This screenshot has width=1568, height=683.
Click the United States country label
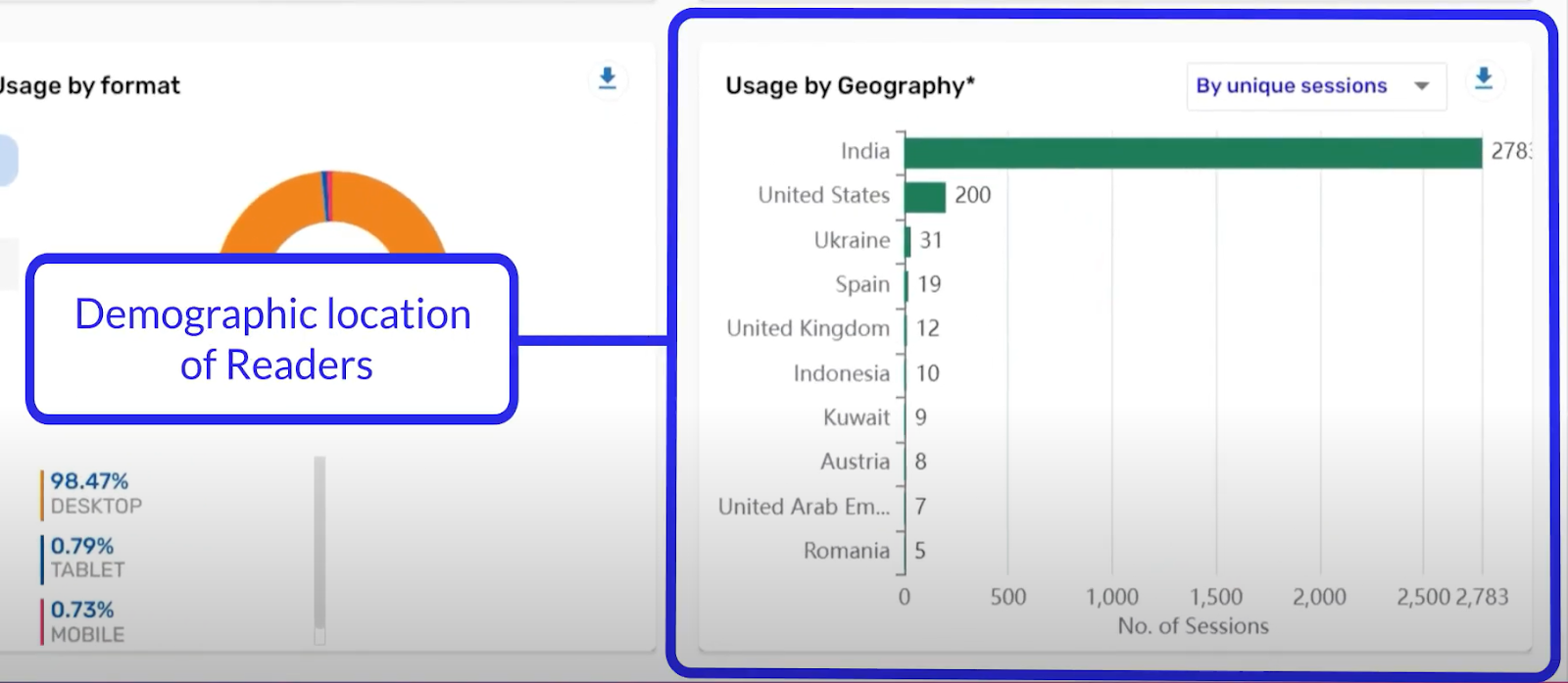click(823, 195)
